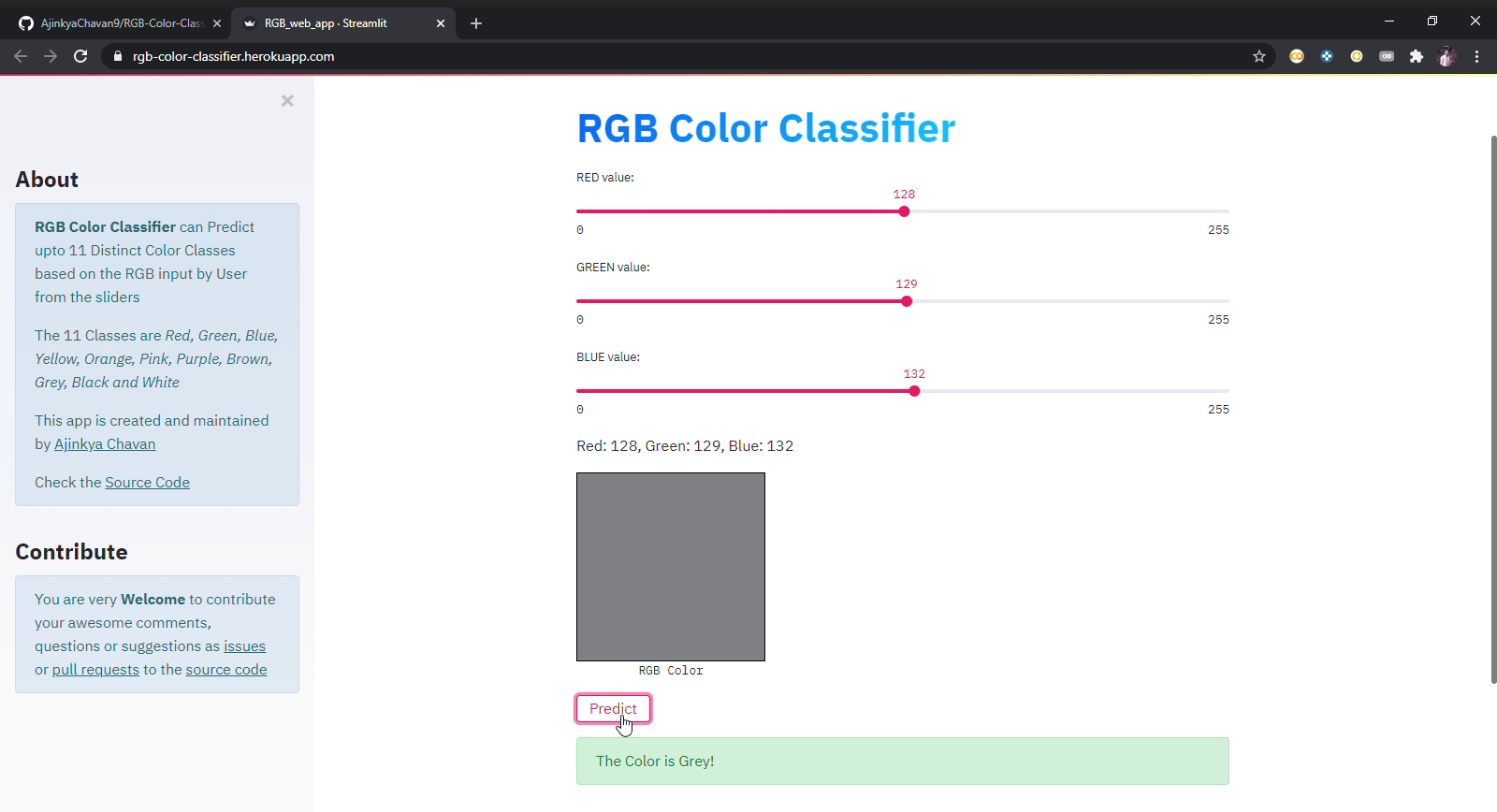The width and height of the screenshot is (1497, 812).
Task: Click the first yellow extension icon
Action: tap(1297, 56)
